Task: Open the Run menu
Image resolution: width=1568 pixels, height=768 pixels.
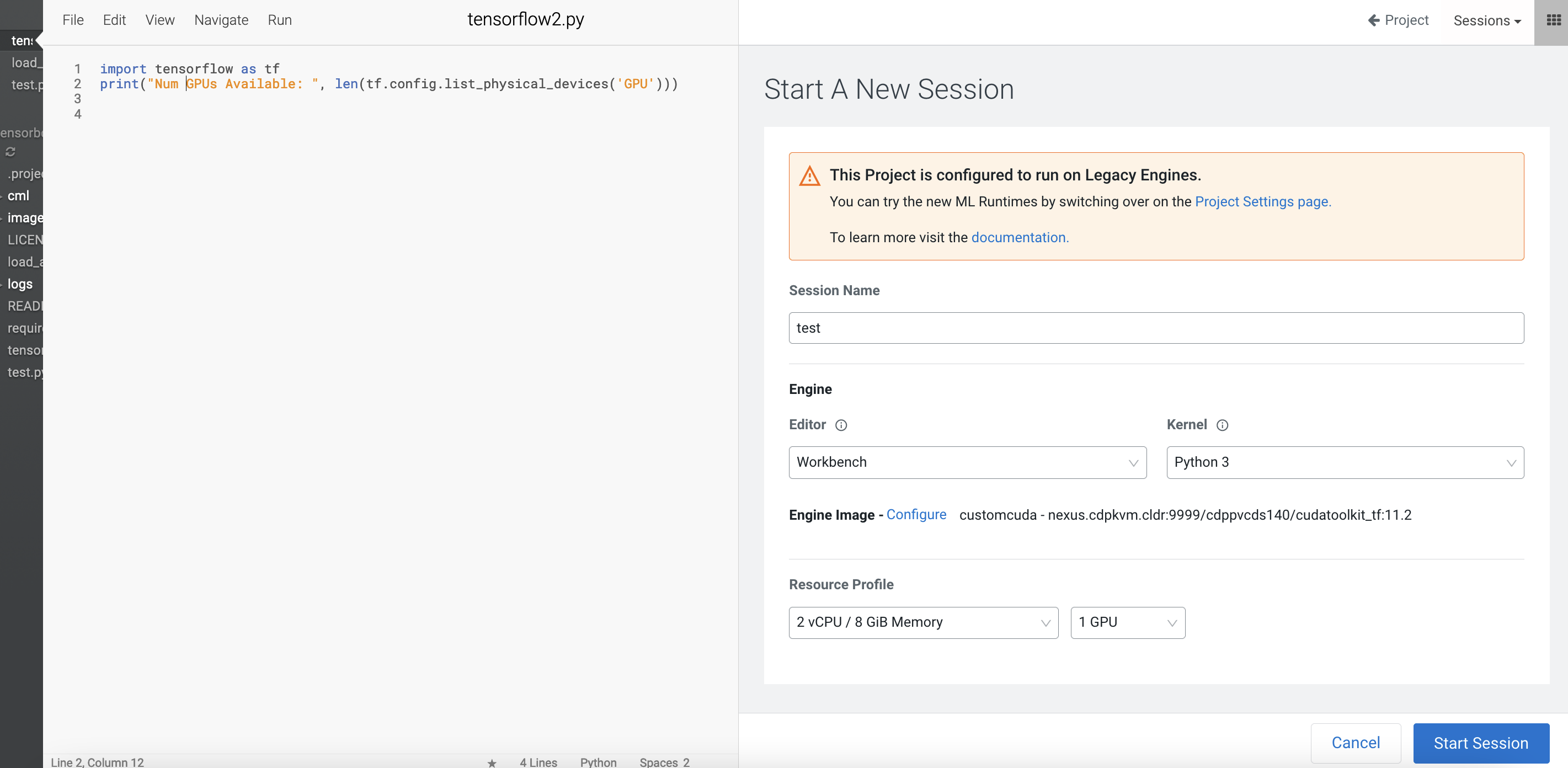Action: [279, 20]
